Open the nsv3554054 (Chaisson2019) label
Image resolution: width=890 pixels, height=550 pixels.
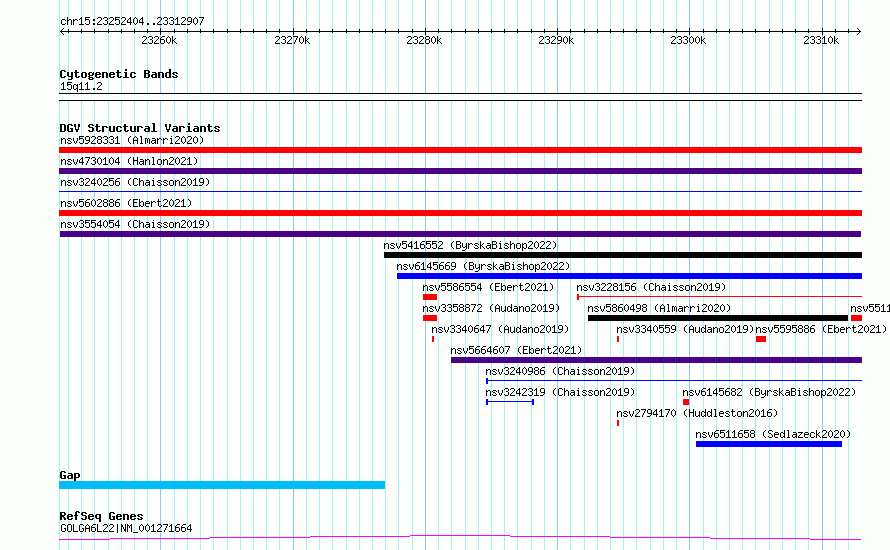pos(135,224)
